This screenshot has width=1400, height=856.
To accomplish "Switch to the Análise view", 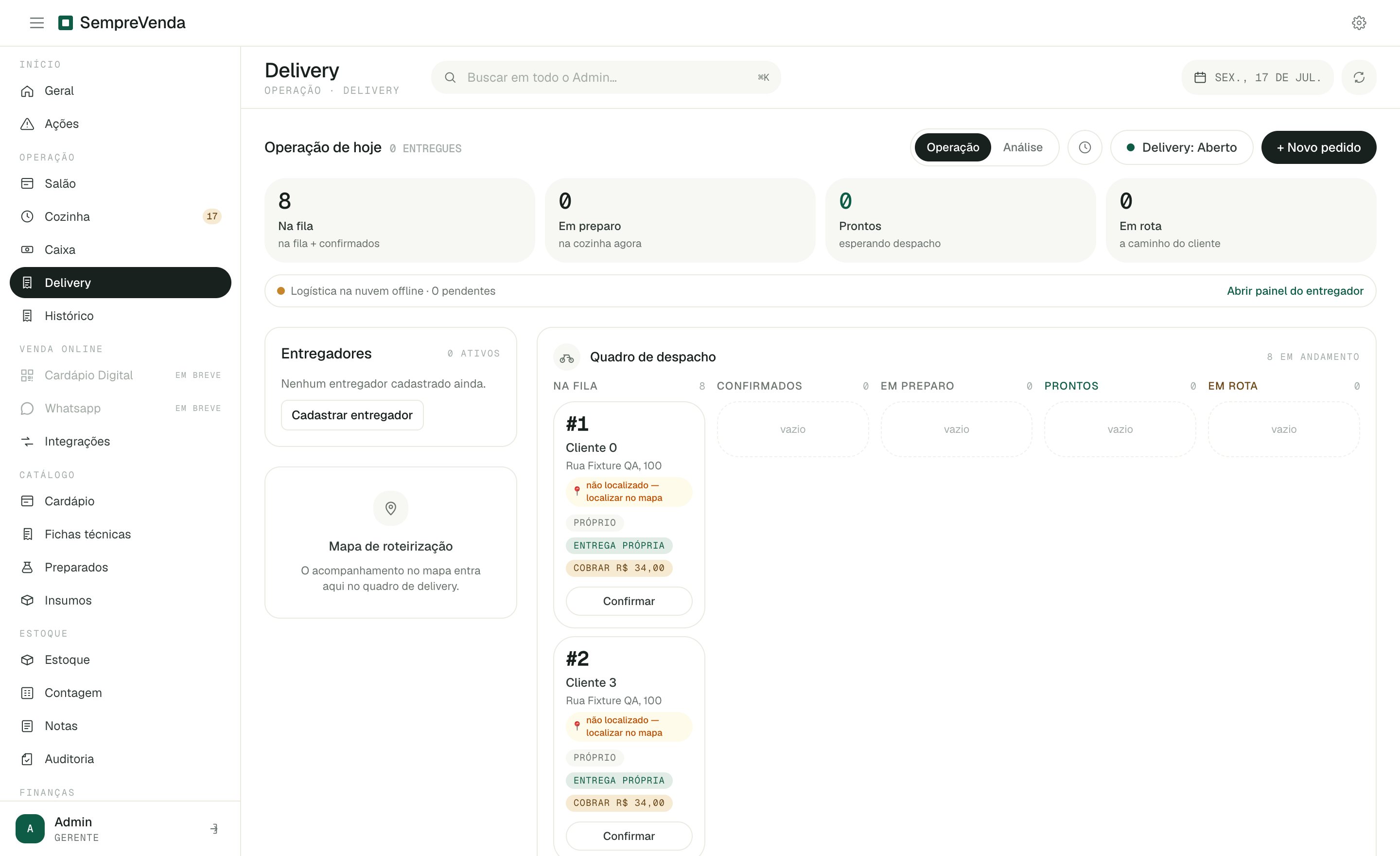I will coord(1022,147).
